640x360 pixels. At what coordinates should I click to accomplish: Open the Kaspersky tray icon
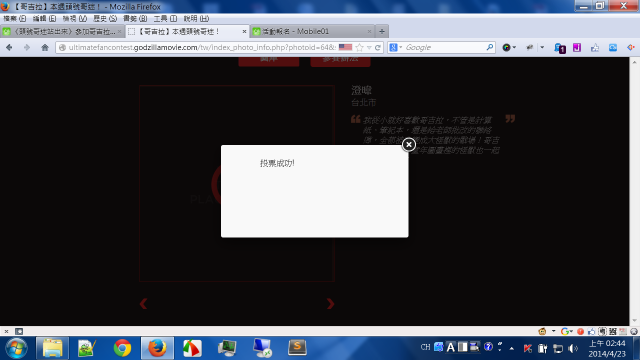tap(527, 348)
